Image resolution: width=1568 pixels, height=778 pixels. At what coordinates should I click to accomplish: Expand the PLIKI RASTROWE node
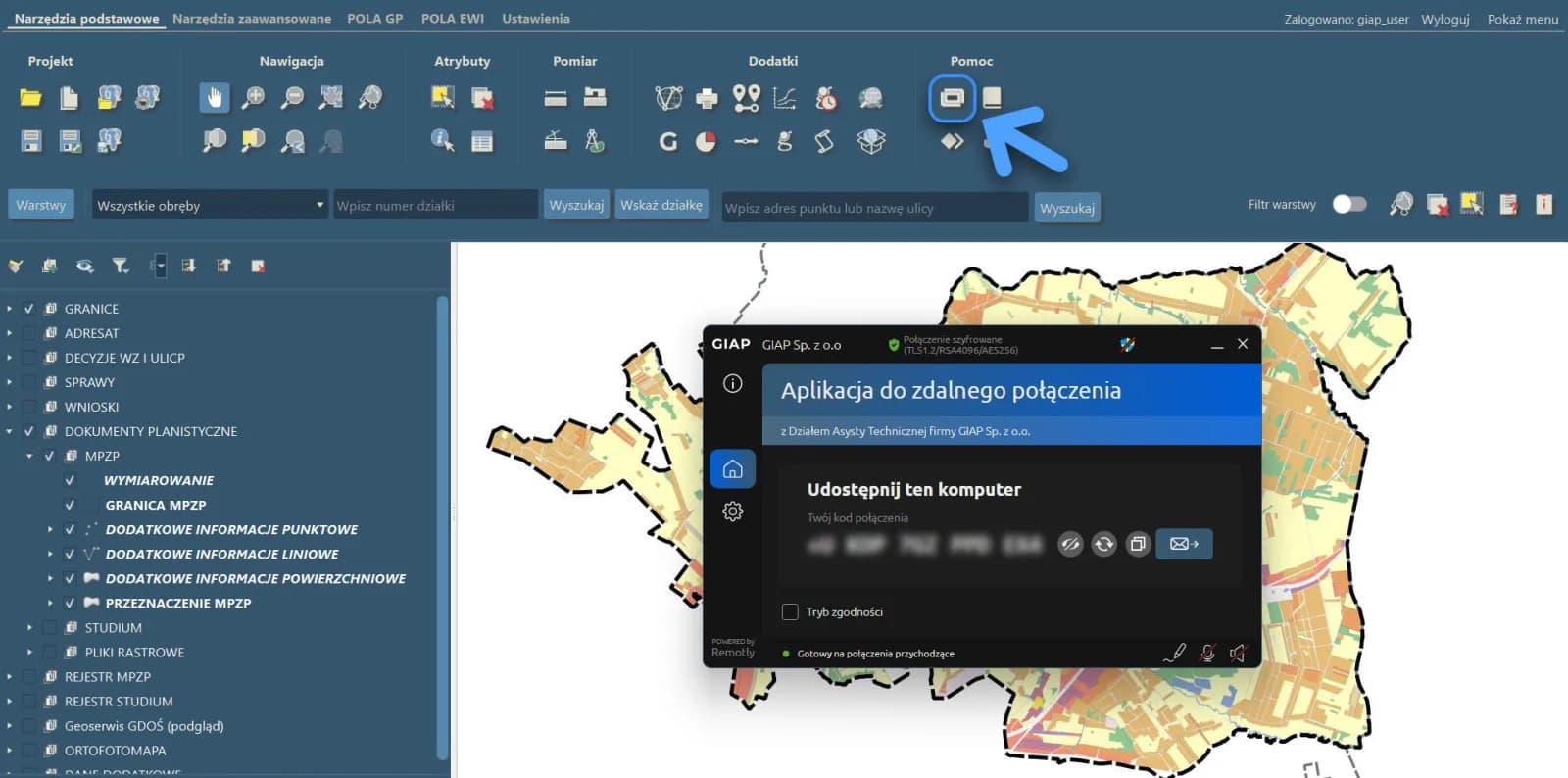[29, 652]
